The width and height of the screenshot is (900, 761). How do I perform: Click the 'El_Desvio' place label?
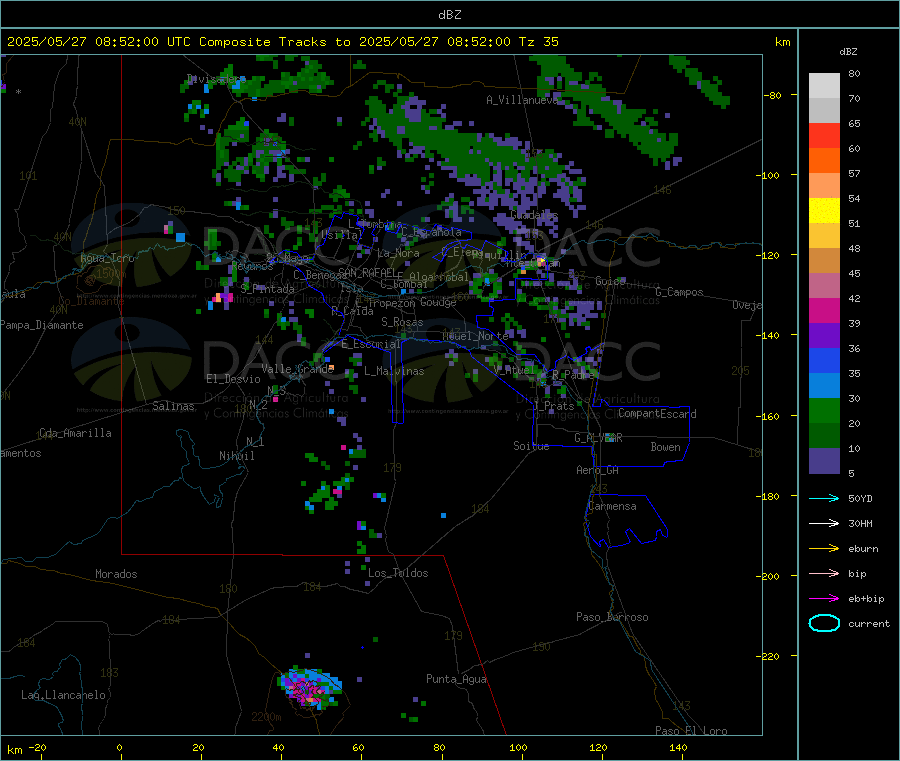pos(233,379)
